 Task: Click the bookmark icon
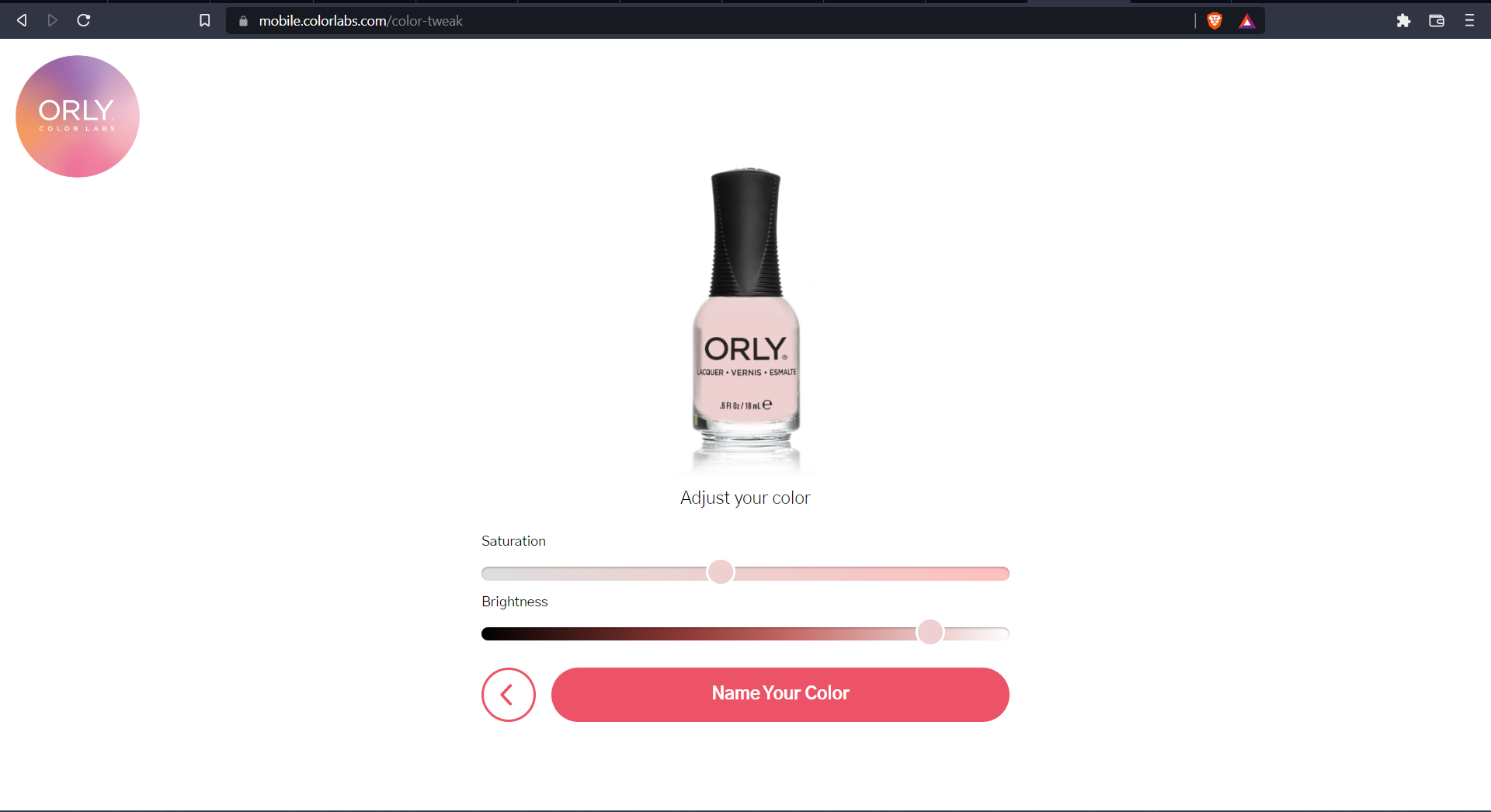pyautogui.click(x=204, y=20)
